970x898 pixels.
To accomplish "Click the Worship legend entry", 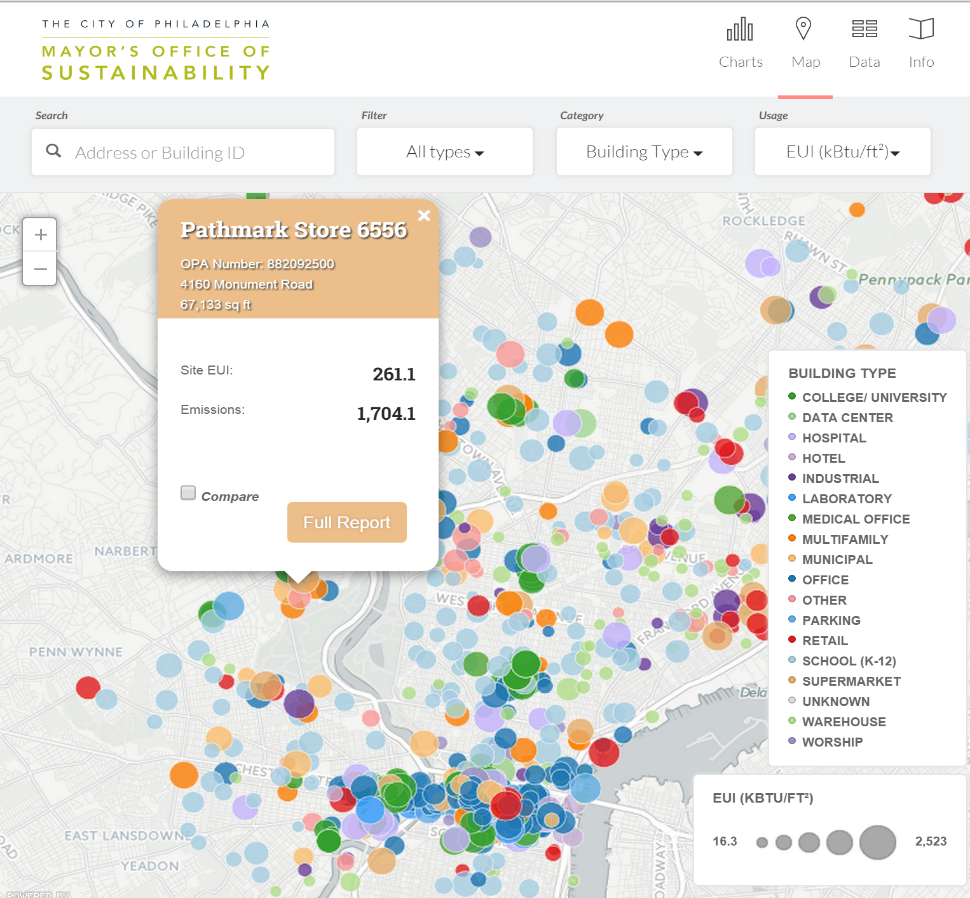I will [x=825, y=742].
